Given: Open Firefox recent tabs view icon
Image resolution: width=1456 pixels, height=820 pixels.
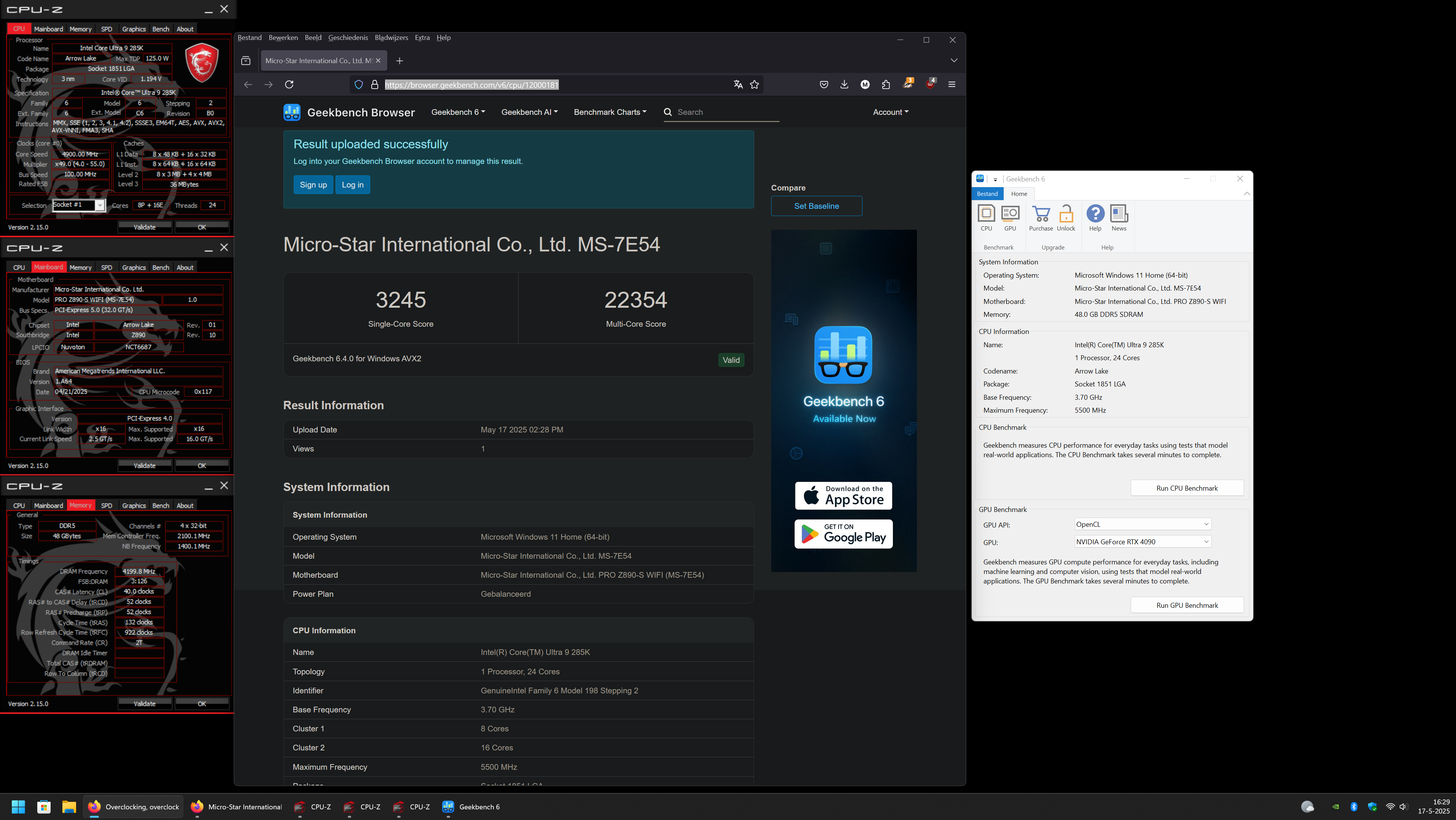Looking at the screenshot, I should point(246,61).
